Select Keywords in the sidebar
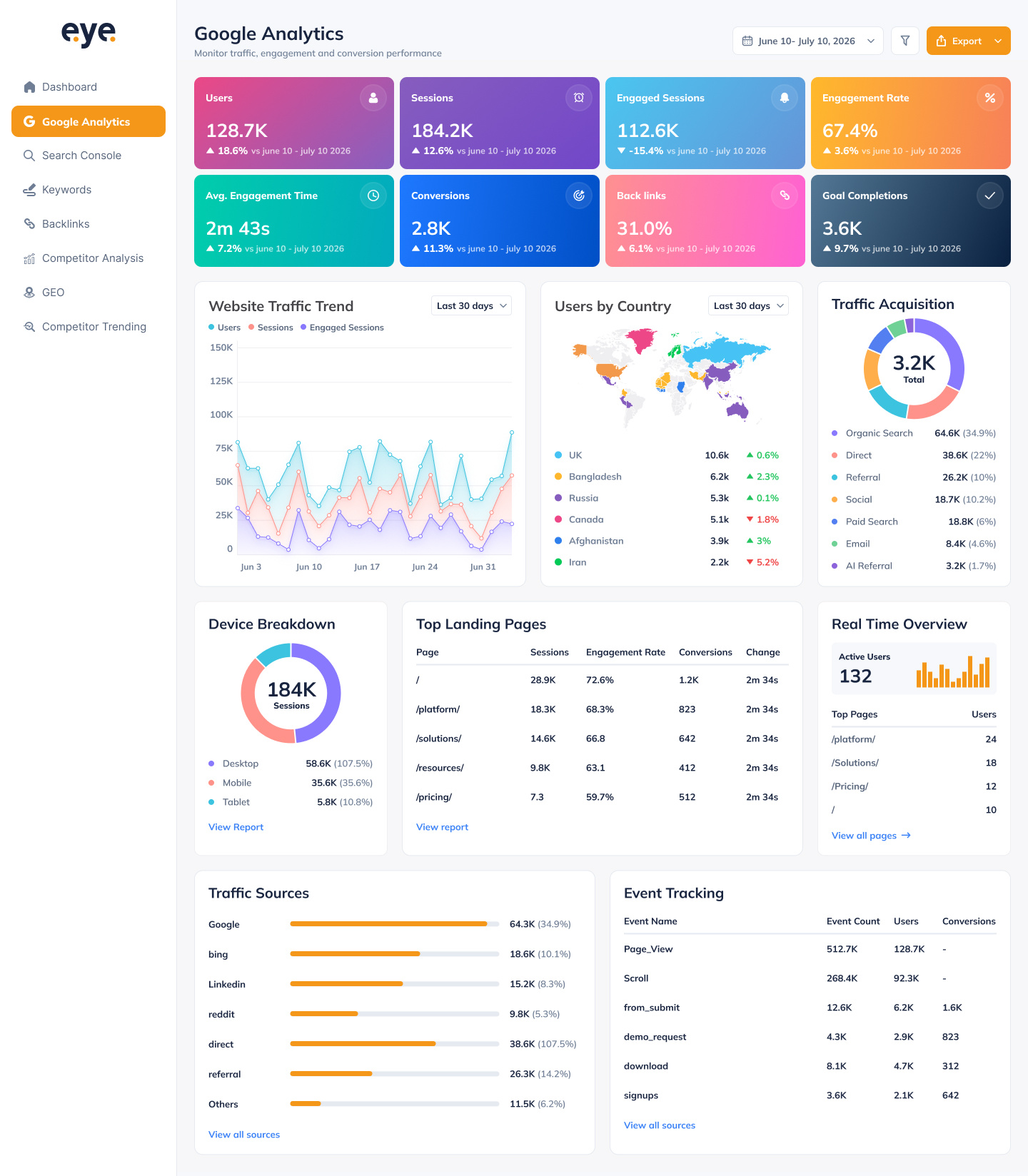The image size is (1028, 1176). click(x=89, y=190)
